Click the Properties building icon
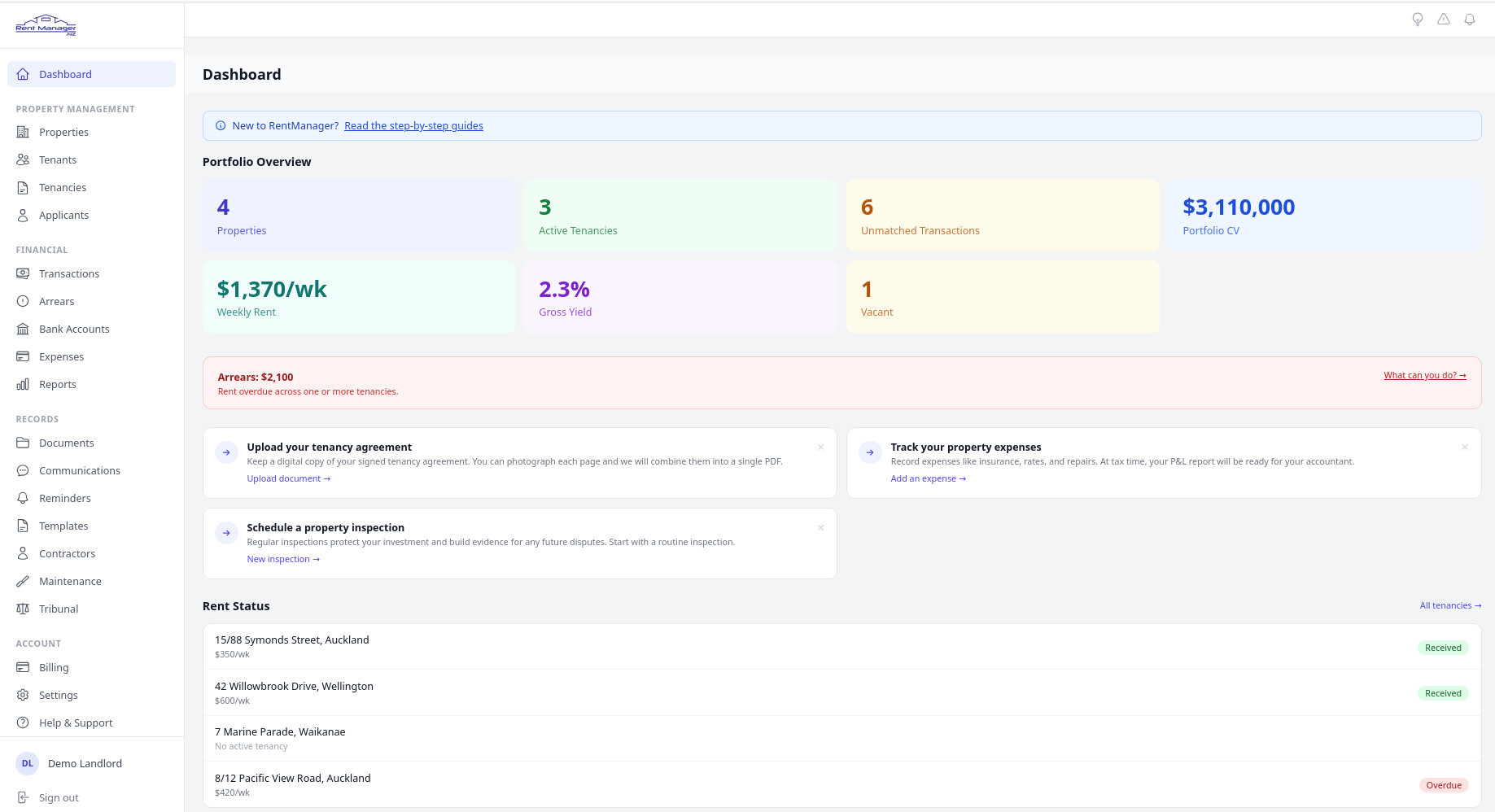 (x=23, y=132)
